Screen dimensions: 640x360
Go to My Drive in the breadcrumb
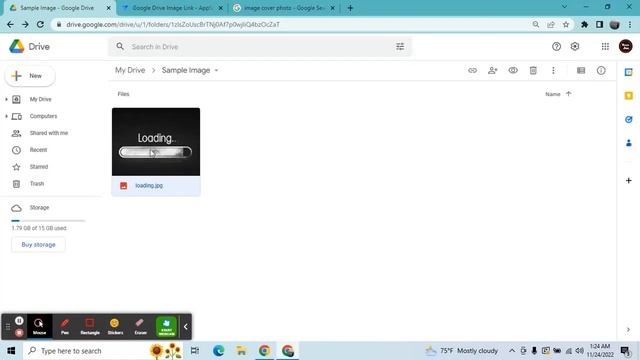pos(130,70)
